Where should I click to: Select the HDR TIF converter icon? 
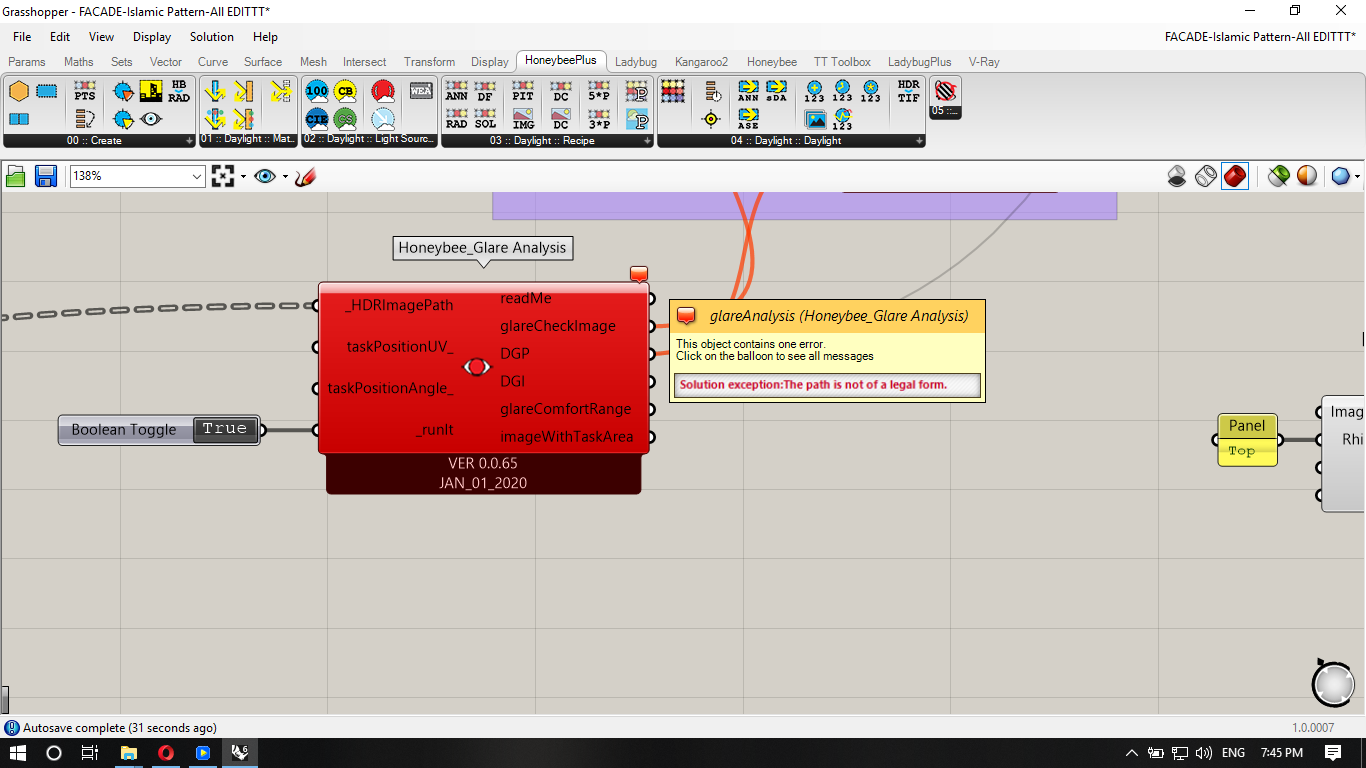point(909,91)
